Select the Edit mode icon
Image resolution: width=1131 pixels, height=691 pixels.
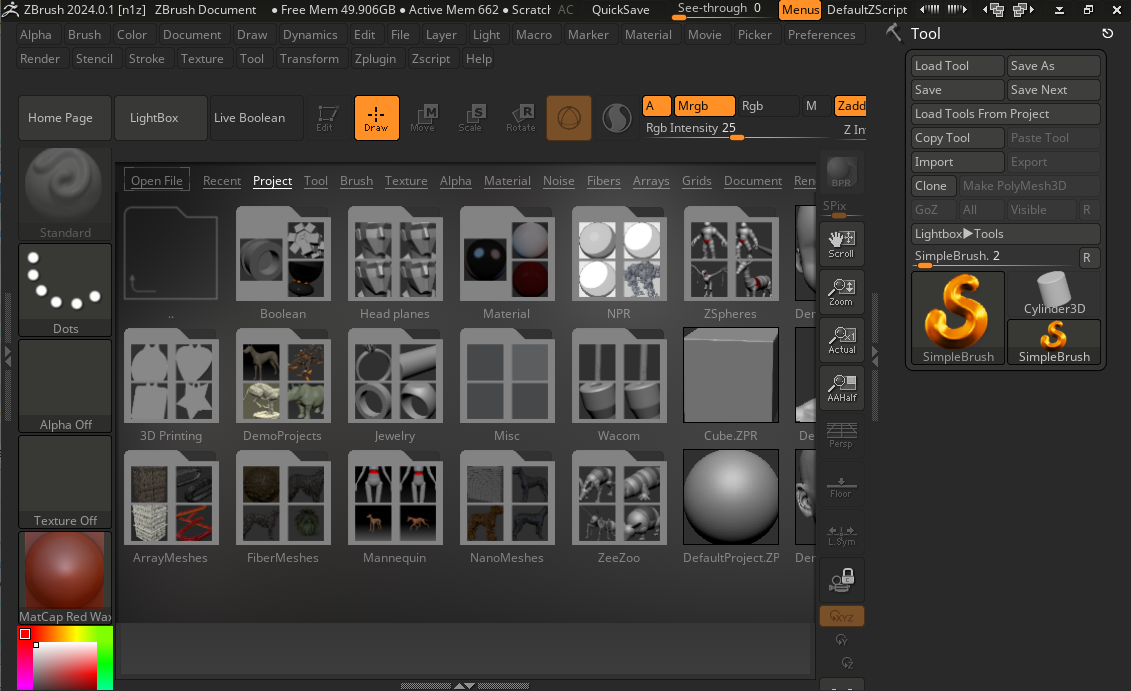point(326,118)
